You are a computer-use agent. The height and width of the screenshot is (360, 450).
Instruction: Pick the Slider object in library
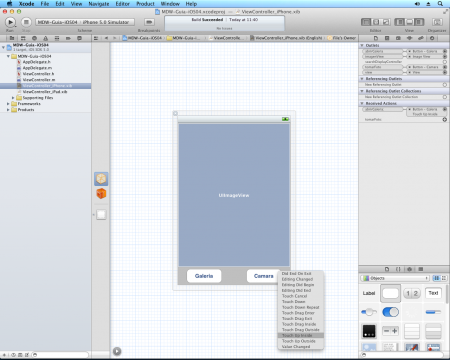(x=369, y=312)
